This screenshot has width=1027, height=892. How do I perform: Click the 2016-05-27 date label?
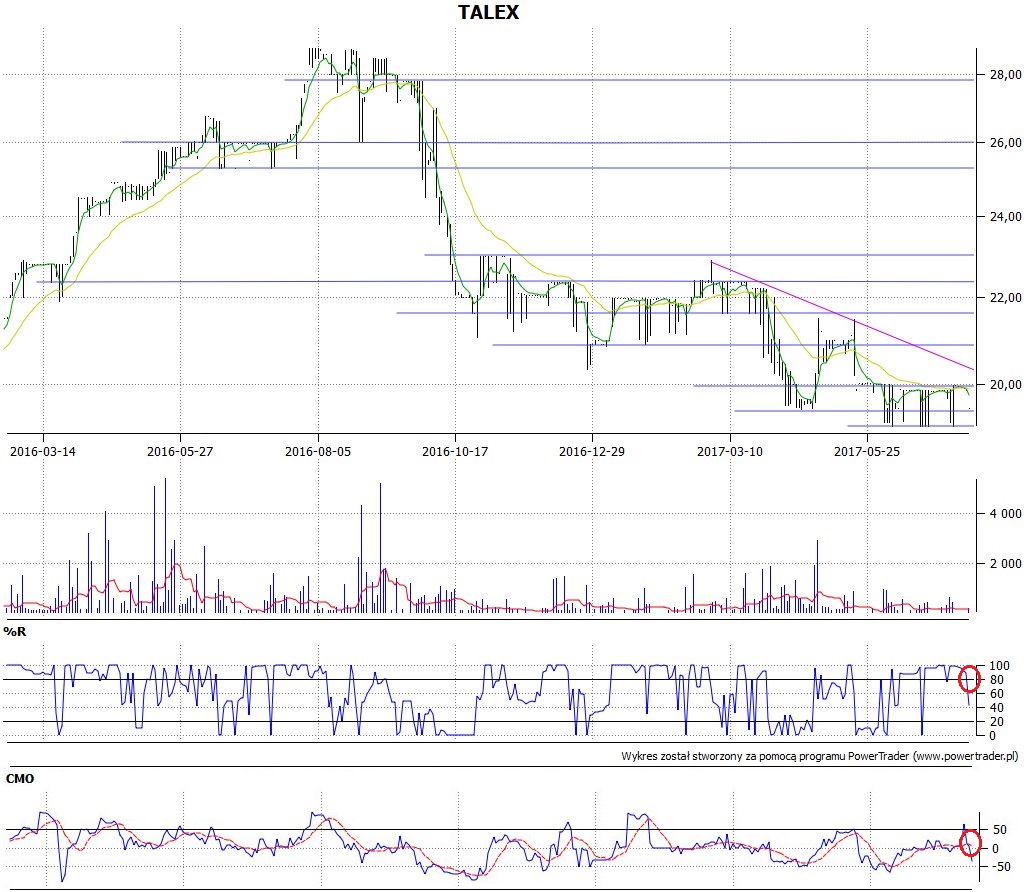point(180,451)
